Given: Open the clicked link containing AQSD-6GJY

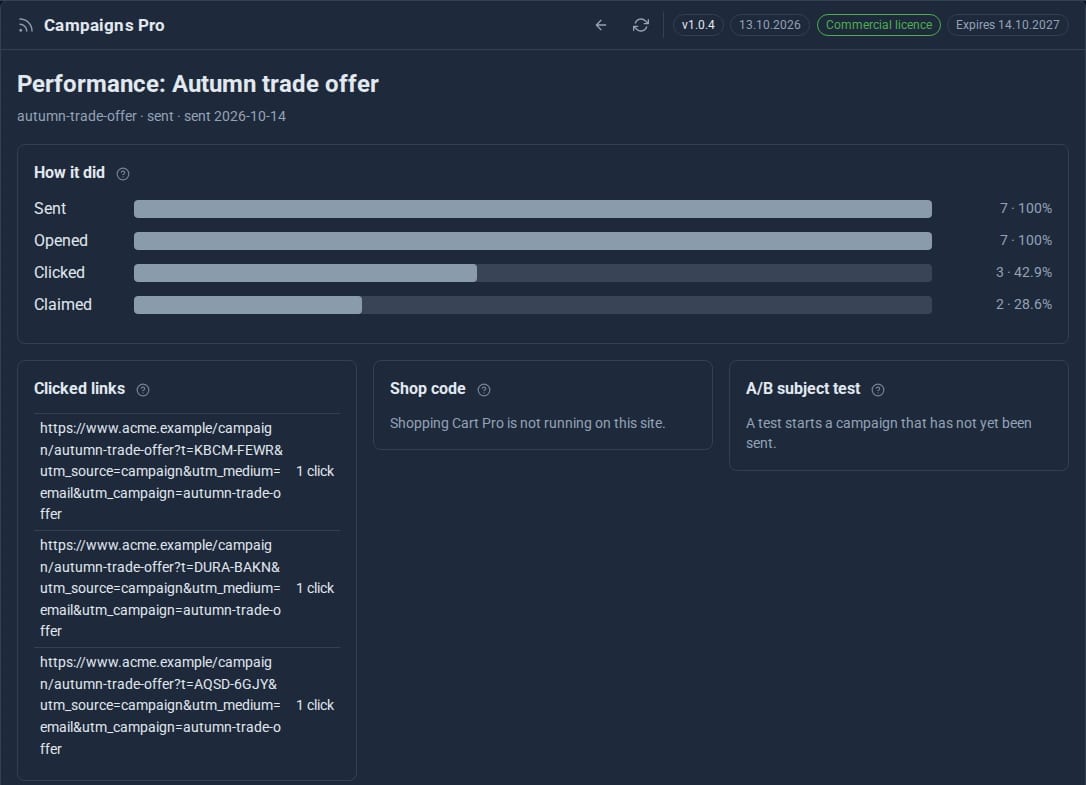Looking at the screenshot, I should tap(161, 705).
